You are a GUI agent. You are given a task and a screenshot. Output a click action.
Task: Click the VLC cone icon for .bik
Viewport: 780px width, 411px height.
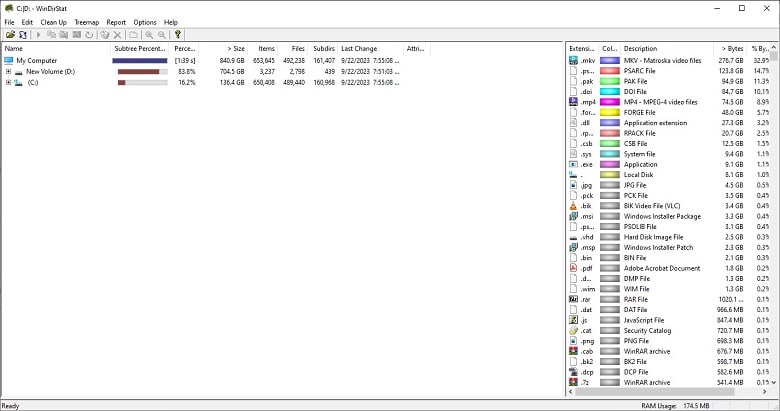pyautogui.click(x=573, y=206)
